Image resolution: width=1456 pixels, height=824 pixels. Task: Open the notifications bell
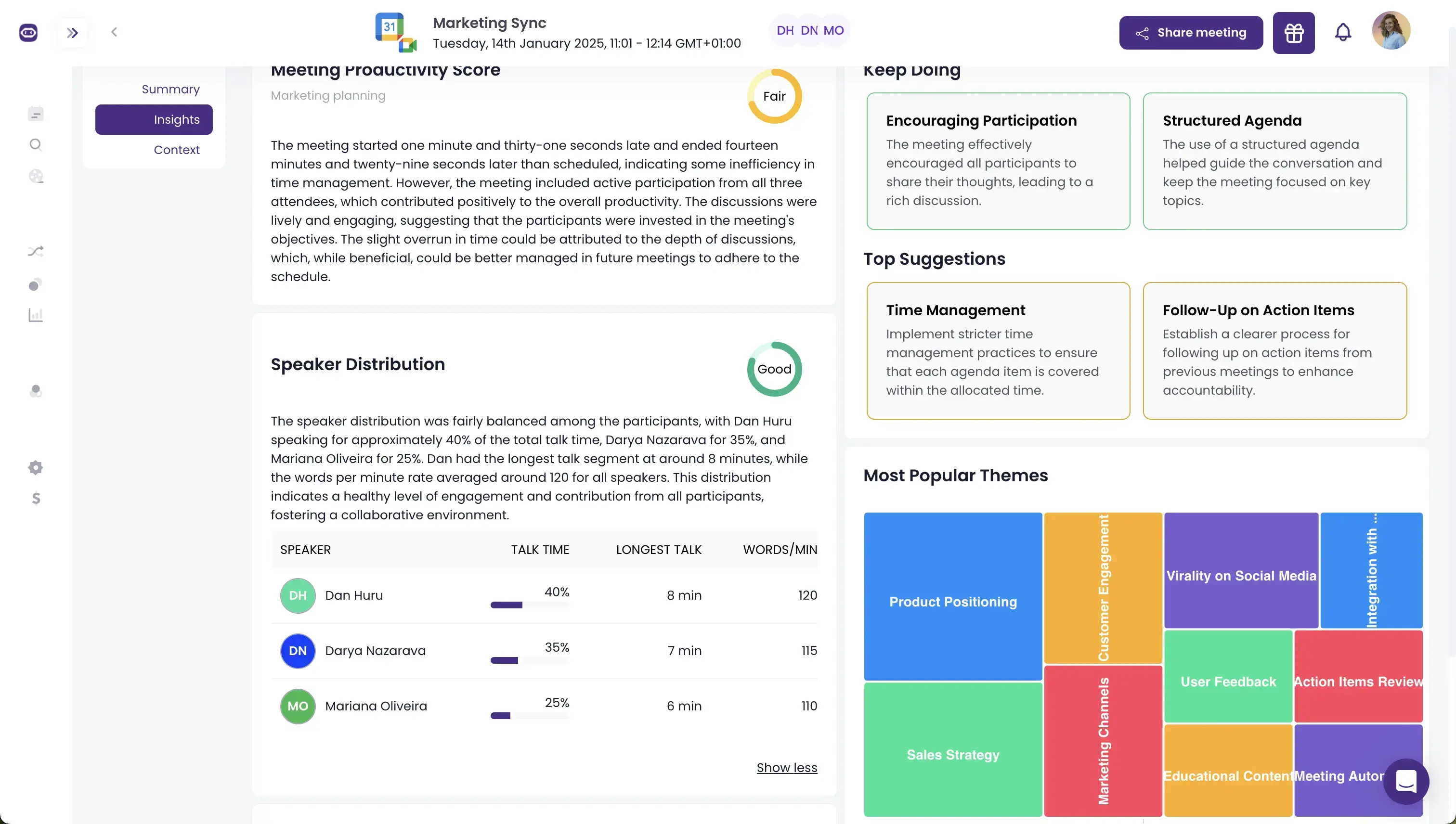click(x=1343, y=32)
